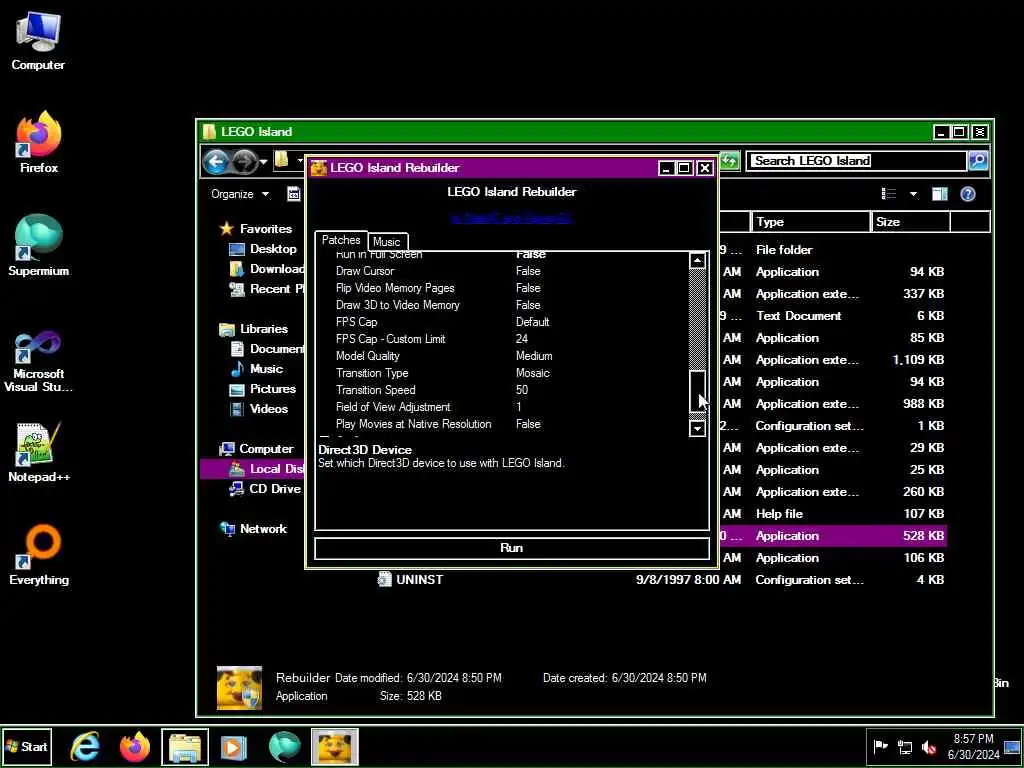The height and width of the screenshot is (768, 1024).
Task: Click the Model Quality value Medium
Action: (534, 356)
